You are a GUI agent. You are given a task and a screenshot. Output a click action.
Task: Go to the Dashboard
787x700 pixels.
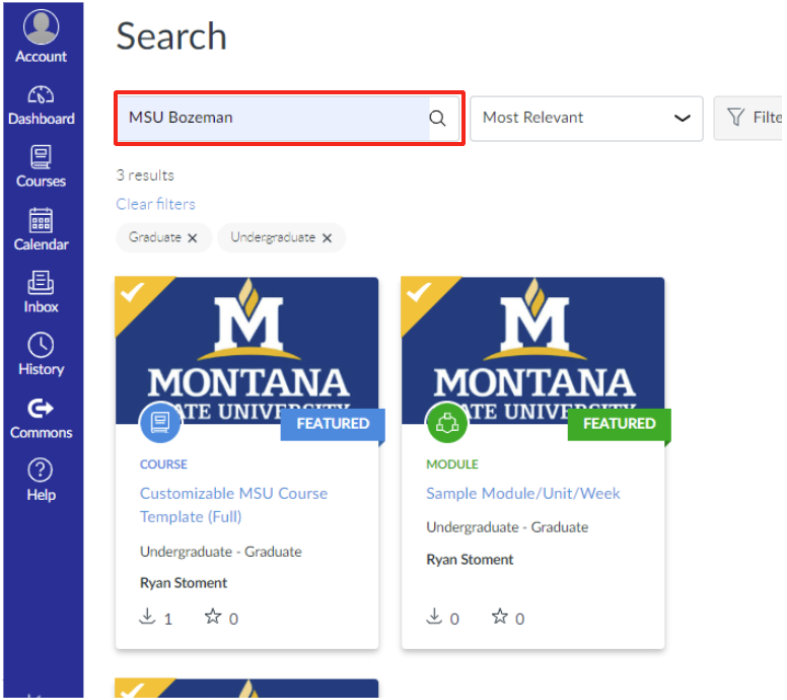(x=41, y=105)
